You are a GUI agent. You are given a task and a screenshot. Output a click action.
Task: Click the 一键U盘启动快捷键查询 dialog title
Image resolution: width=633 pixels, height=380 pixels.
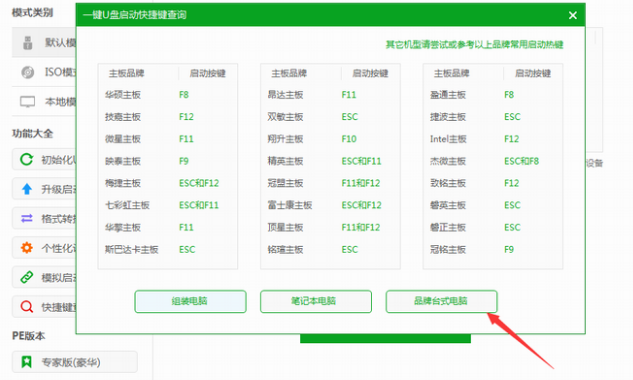click(x=135, y=15)
